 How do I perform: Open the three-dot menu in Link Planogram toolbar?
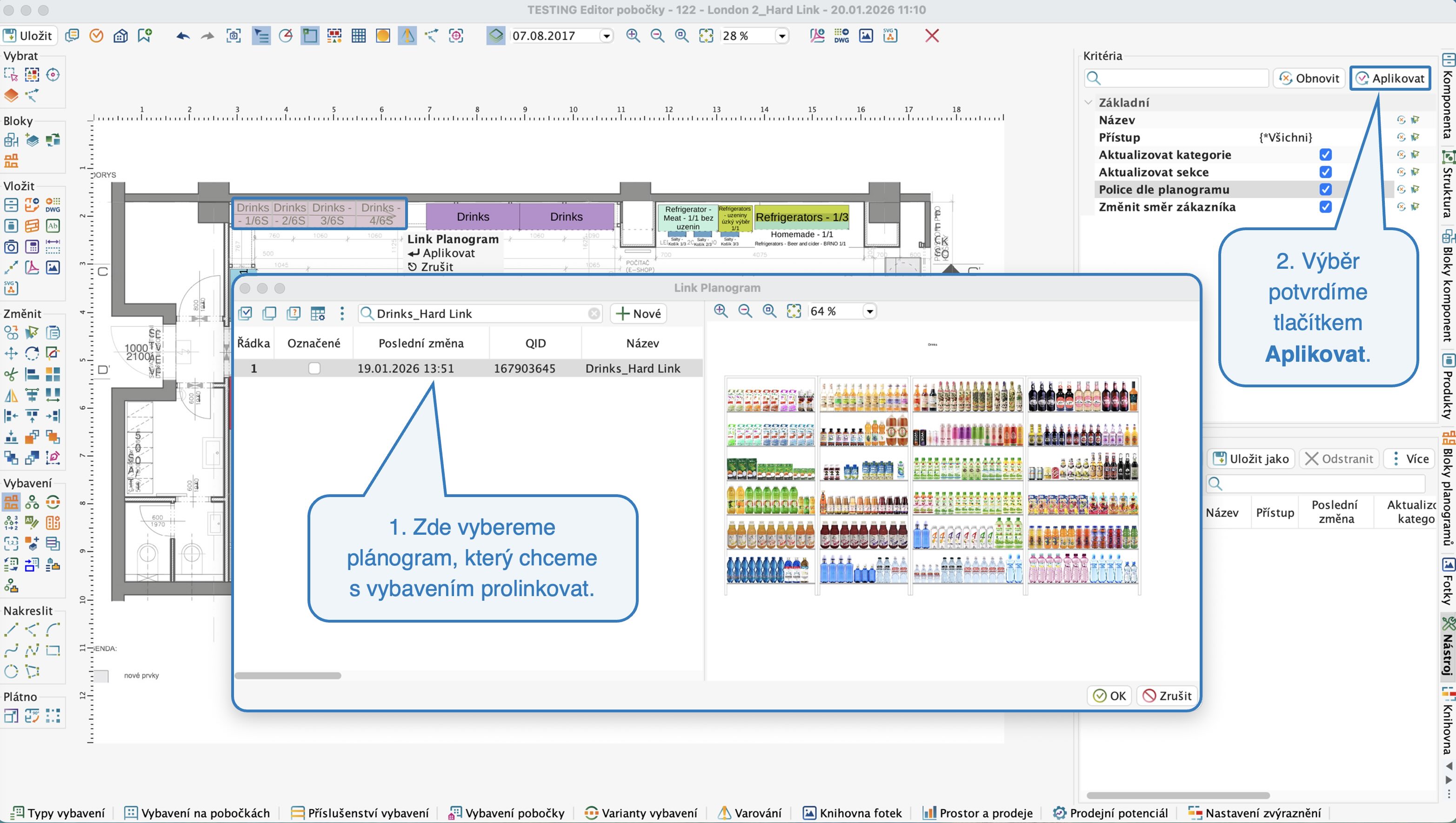pyautogui.click(x=341, y=313)
